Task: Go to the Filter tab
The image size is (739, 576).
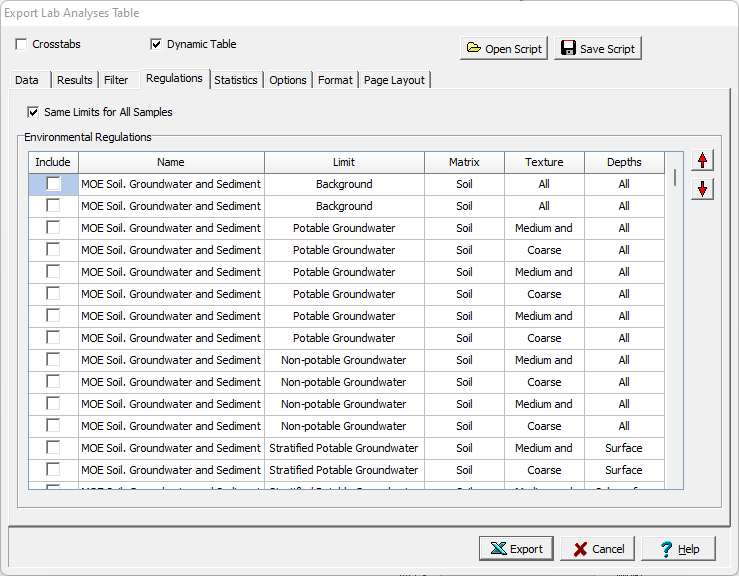Action: [116, 80]
